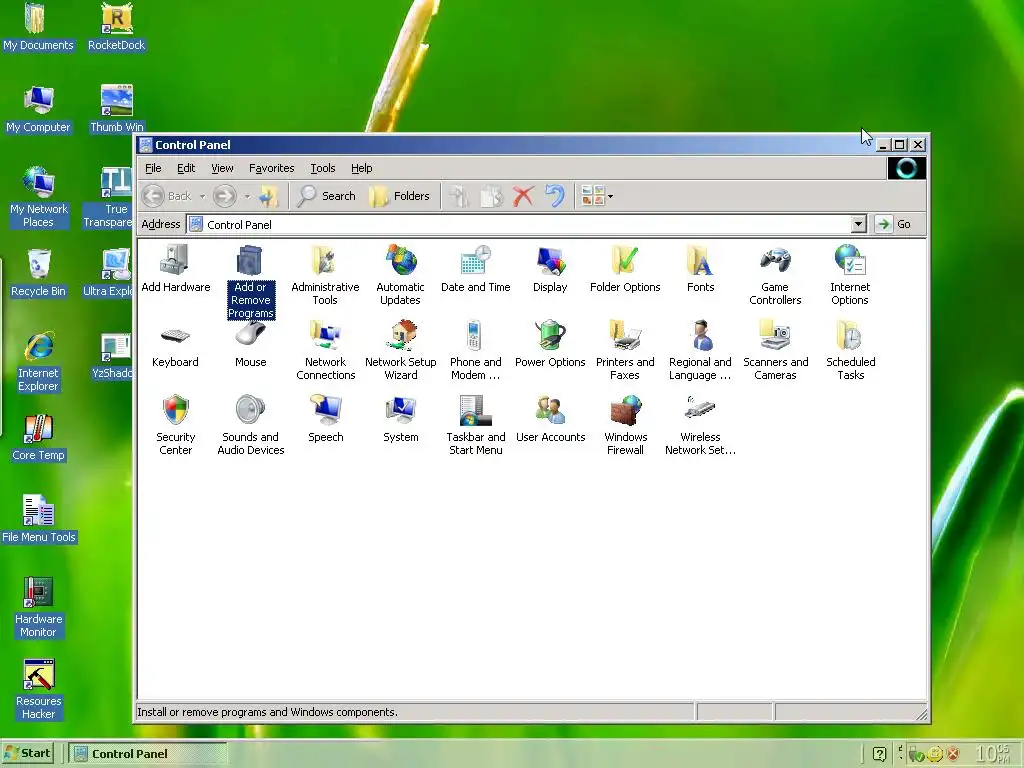Screen dimensions: 1024x768
Task: Open the Add Hardware applet
Action: [175, 268]
